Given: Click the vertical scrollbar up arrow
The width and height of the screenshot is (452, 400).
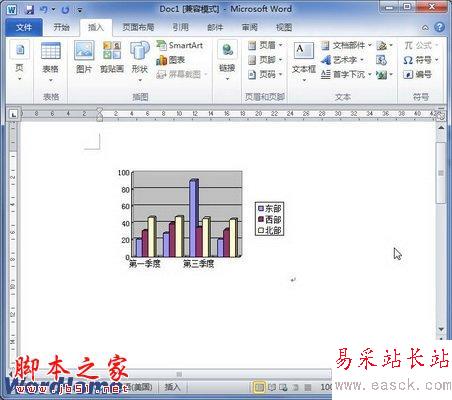Looking at the screenshot, I should pyautogui.click(x=441, y=128).
